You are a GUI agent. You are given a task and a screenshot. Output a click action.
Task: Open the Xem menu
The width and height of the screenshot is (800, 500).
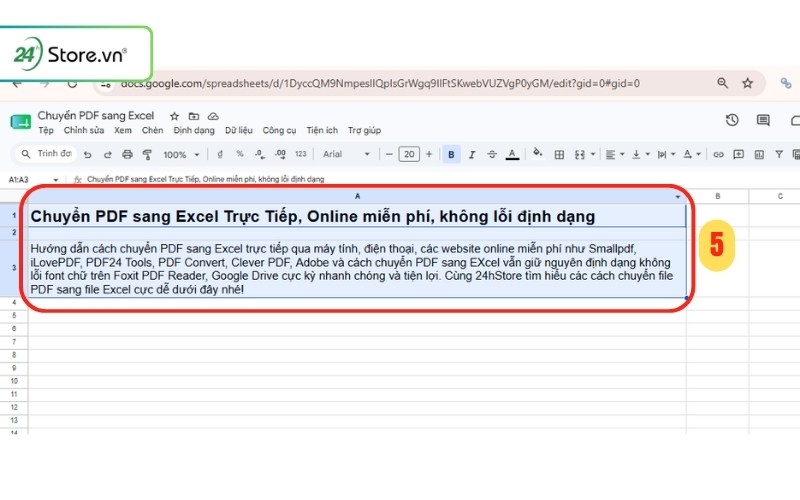[122, 131]
